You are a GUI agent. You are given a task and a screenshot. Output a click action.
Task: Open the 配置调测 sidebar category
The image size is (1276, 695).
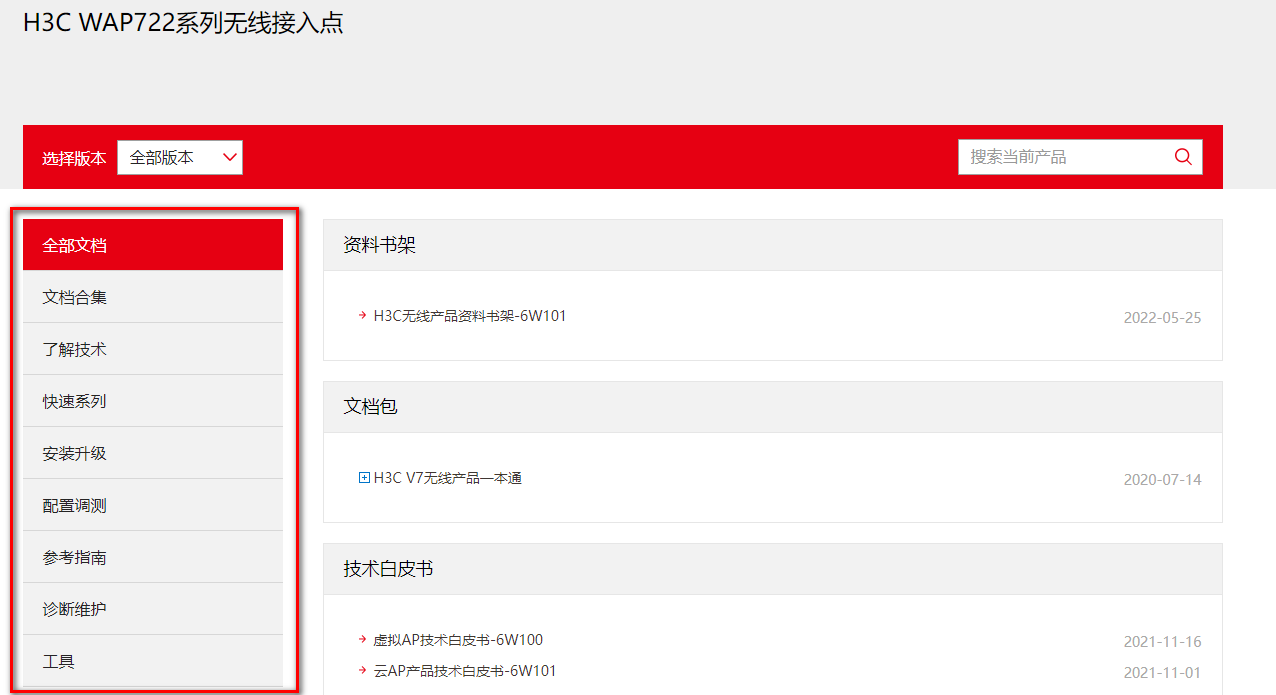coord(153,505)
